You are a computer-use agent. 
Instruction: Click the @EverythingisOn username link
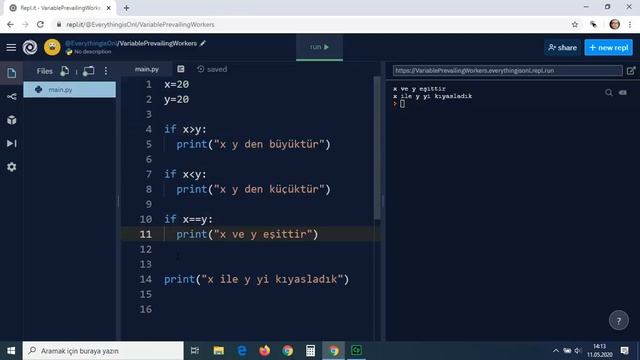[x=91, y=43]
